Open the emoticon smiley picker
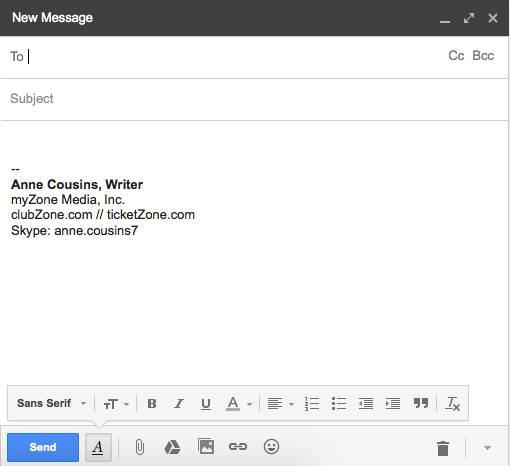The image size is (510, 466). (271, 446)
